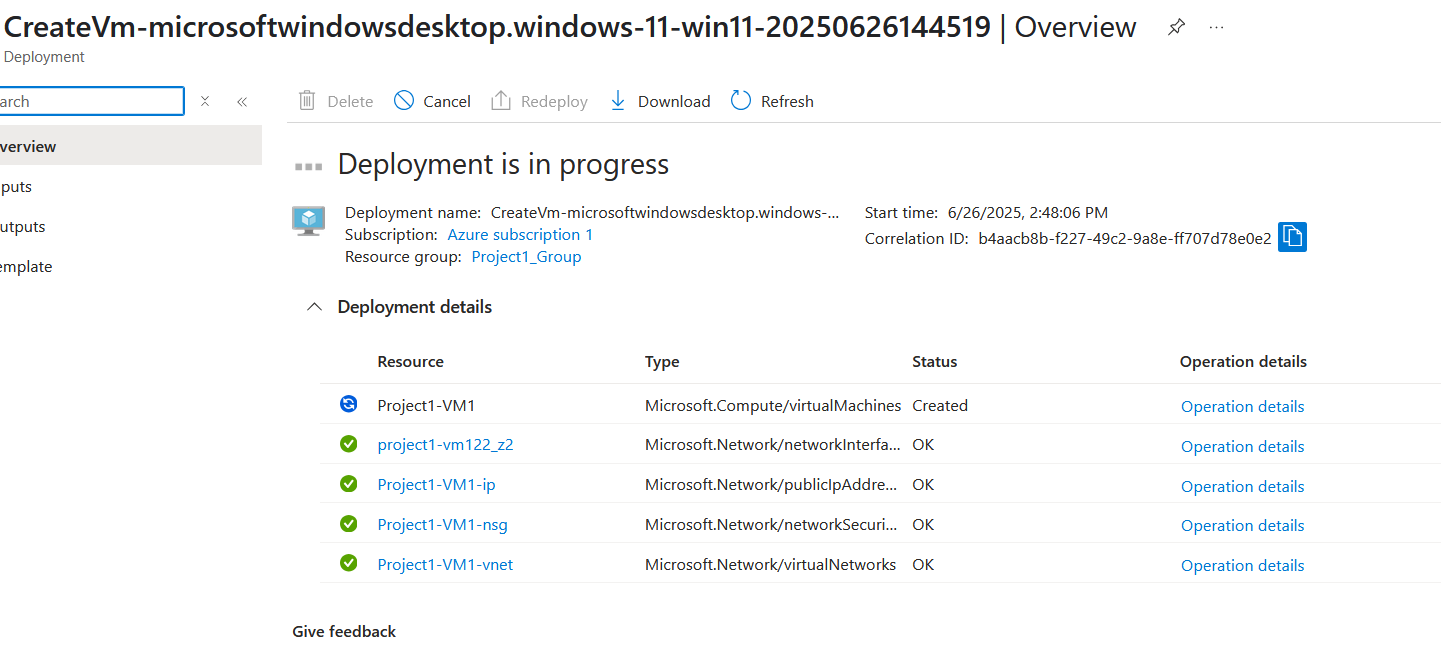Open the Project1-VM1-ip resource link

pyautogui.click(x=436, y=485)
